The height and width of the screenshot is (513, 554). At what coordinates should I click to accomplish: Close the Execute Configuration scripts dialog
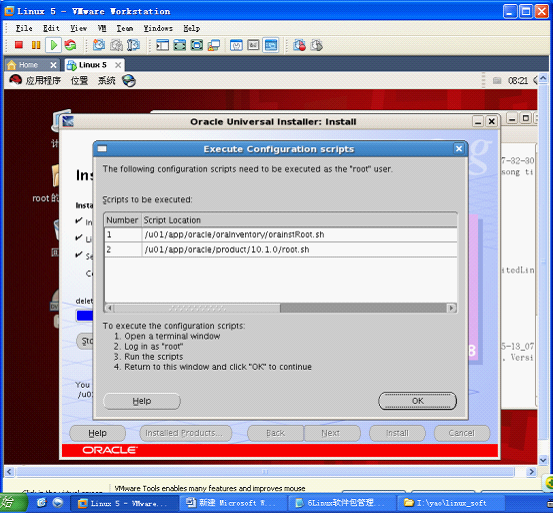pos(459,149)
